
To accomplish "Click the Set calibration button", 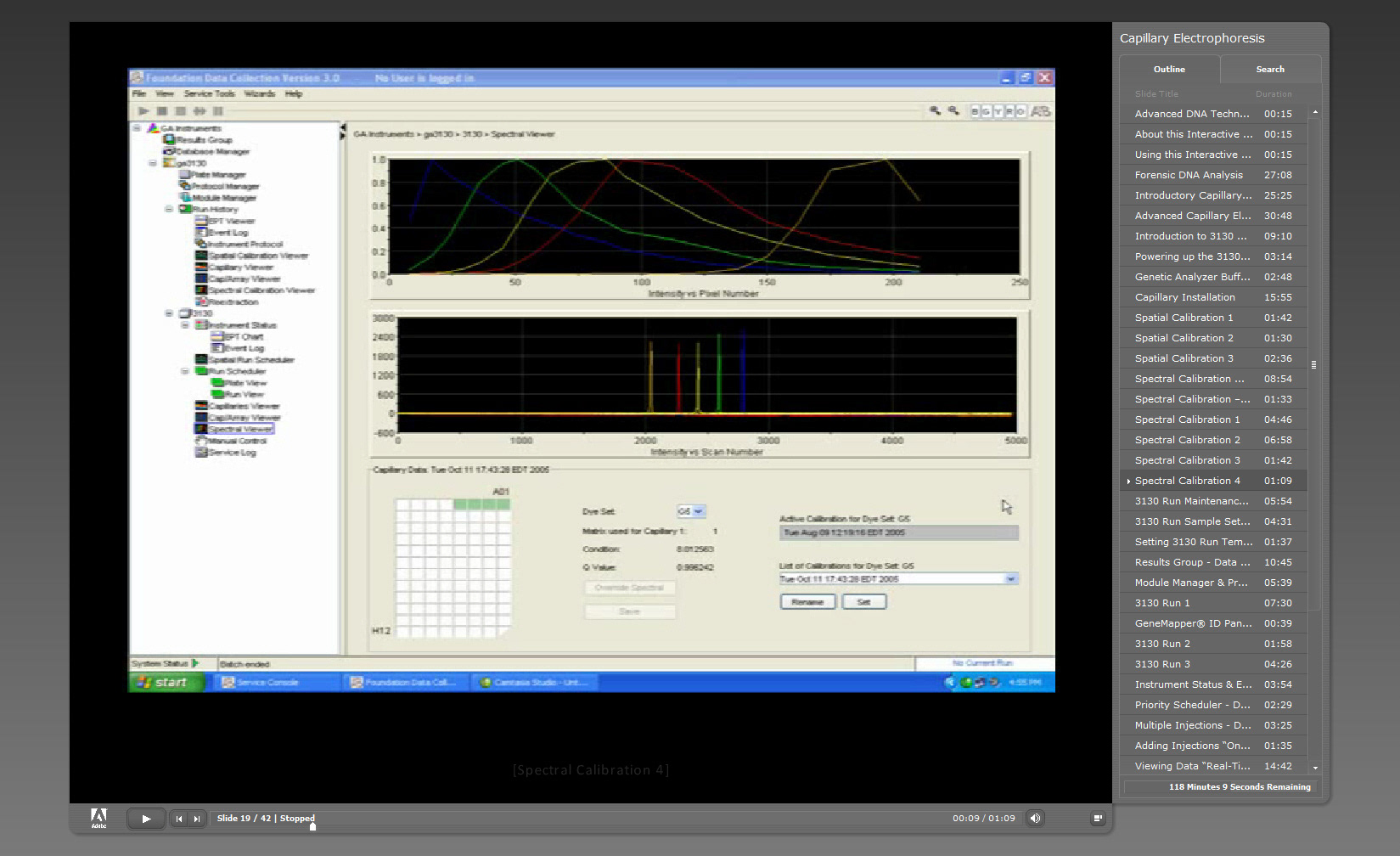I will pos(863,602).
